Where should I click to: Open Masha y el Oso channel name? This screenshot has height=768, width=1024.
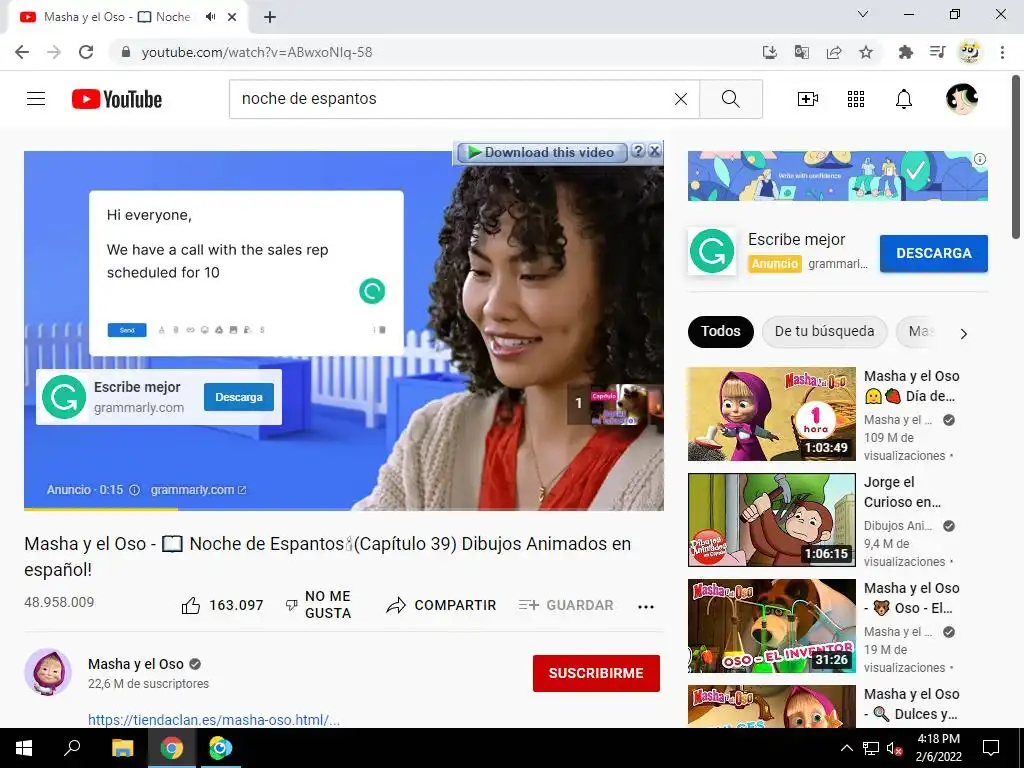pyautogui.click(x=136, y=664)
